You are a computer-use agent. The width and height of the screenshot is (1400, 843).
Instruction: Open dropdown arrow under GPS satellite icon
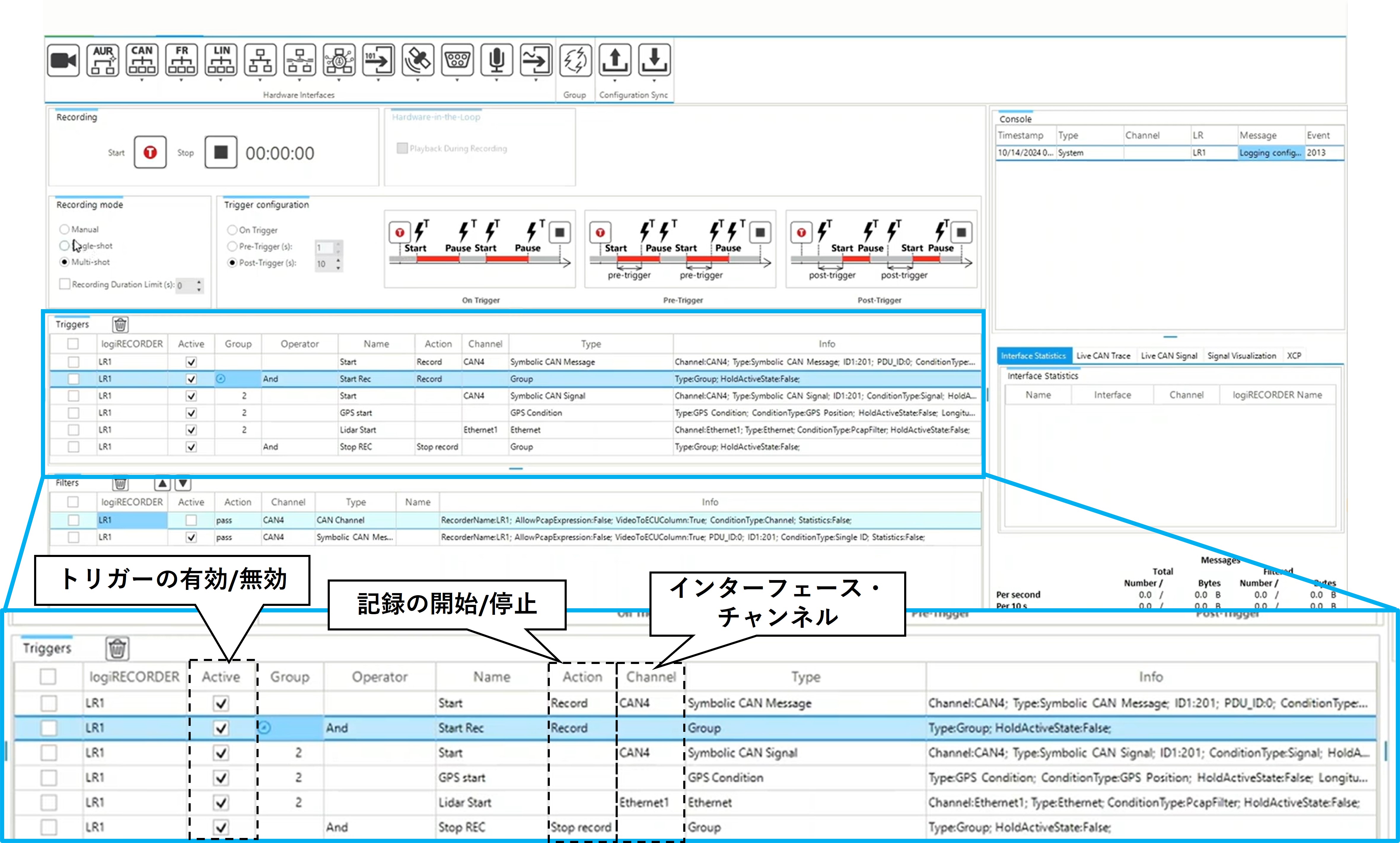click(418, 81)
